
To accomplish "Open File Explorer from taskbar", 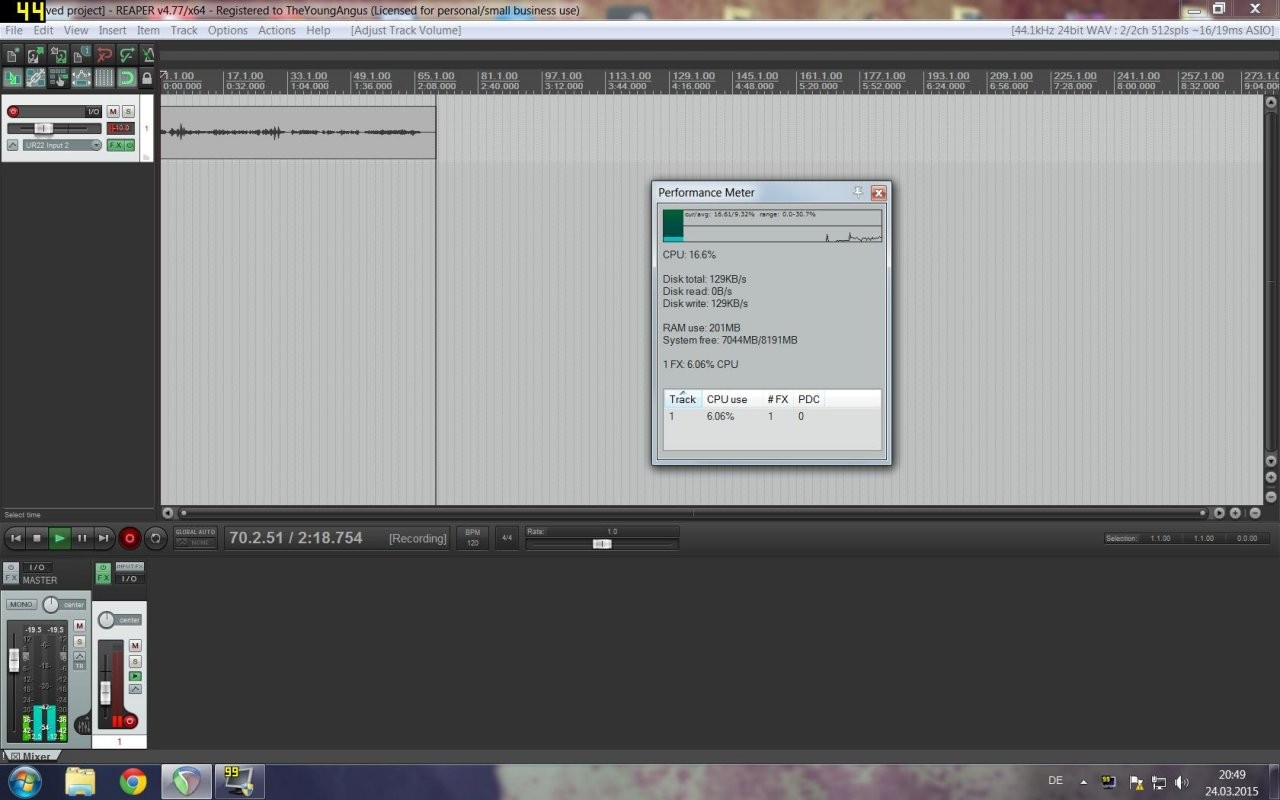I will pyautogui.click(x=80, y=781).
